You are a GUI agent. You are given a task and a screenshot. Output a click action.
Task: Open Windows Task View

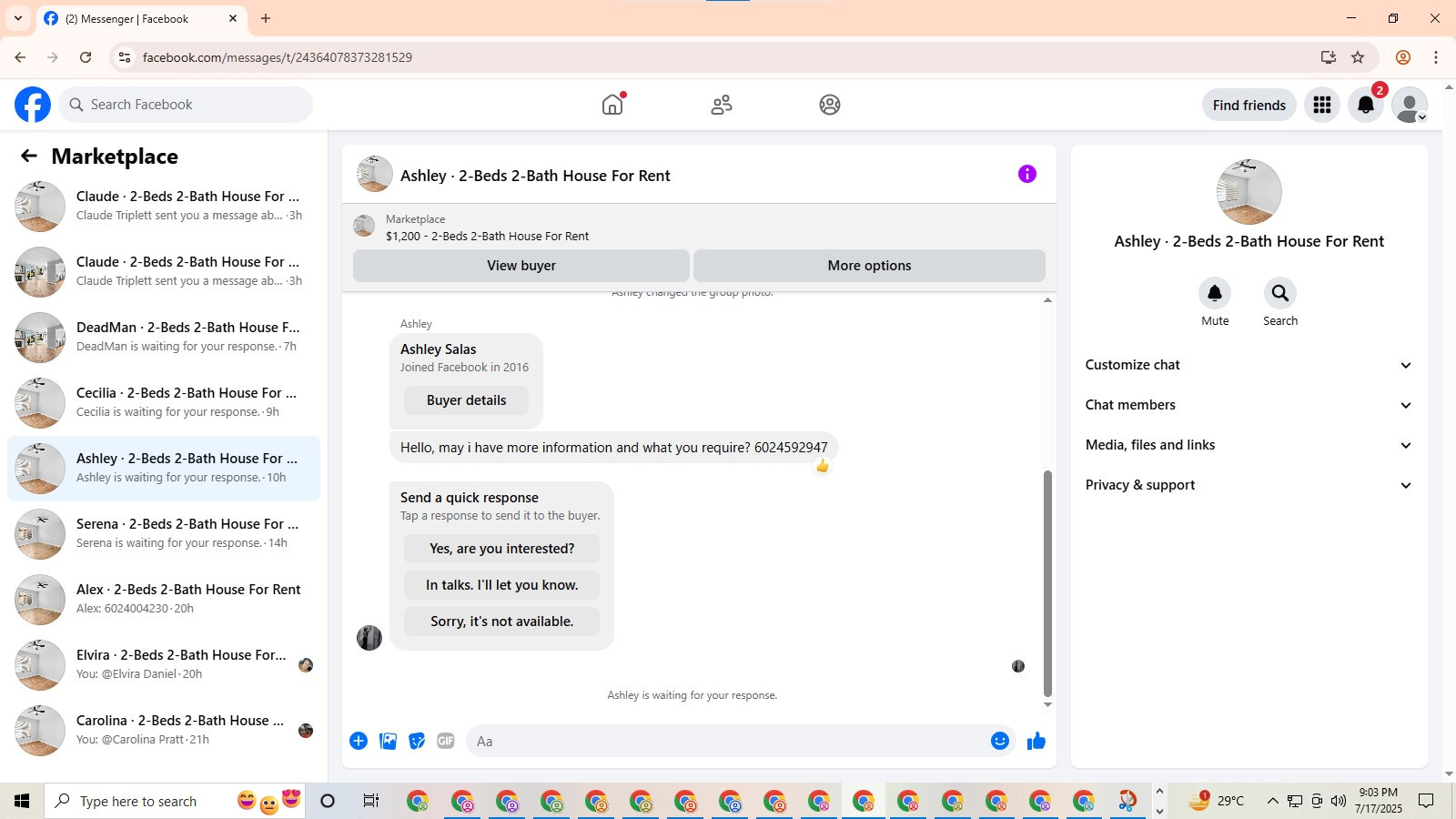[x=371, y=801]
